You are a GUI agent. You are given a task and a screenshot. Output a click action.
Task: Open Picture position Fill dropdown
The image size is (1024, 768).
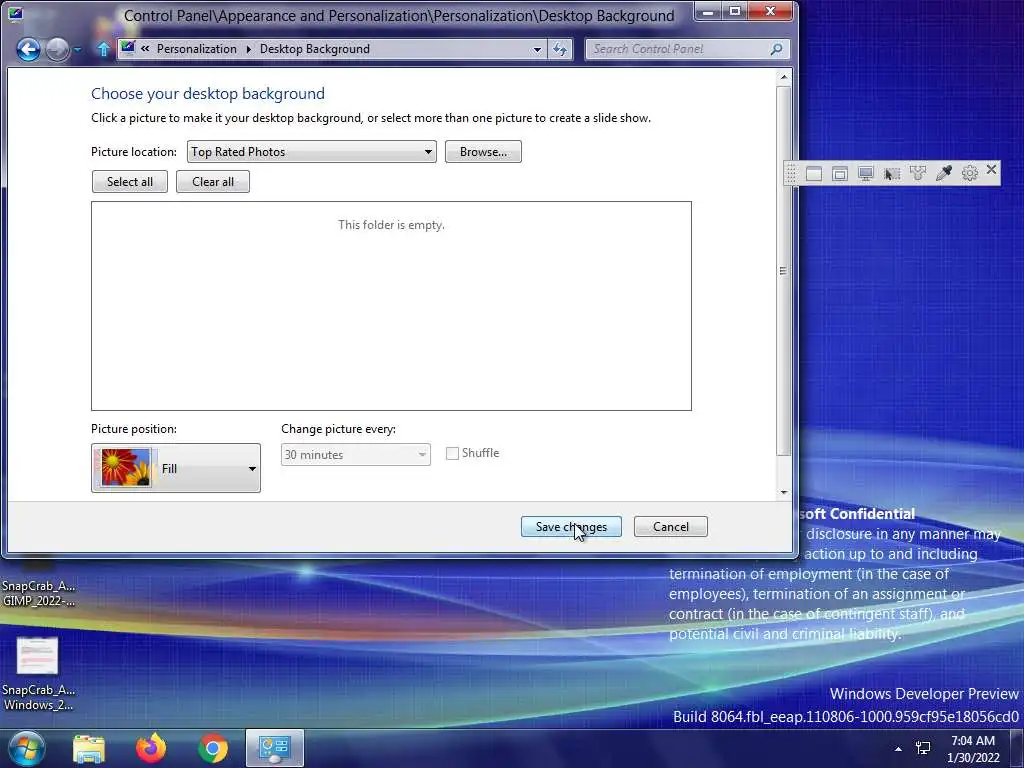click(176, 468)
